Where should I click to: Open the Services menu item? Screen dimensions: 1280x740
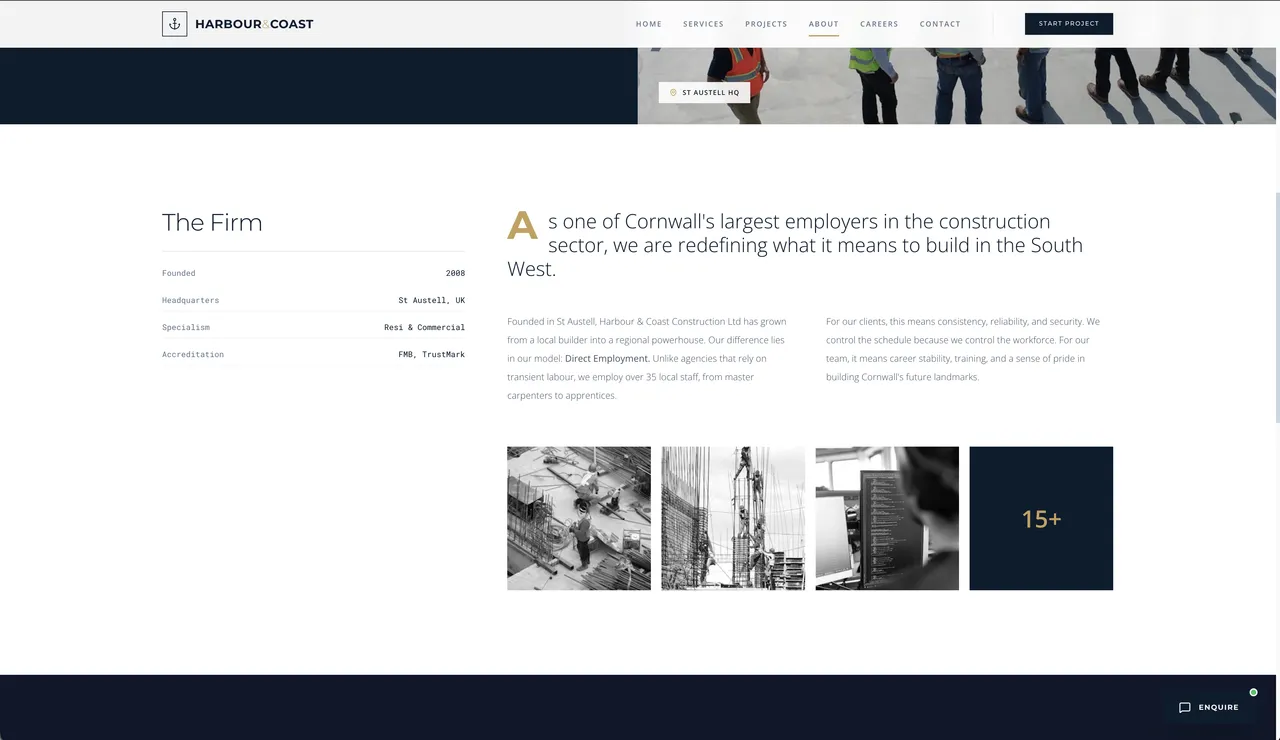point(703,24)
